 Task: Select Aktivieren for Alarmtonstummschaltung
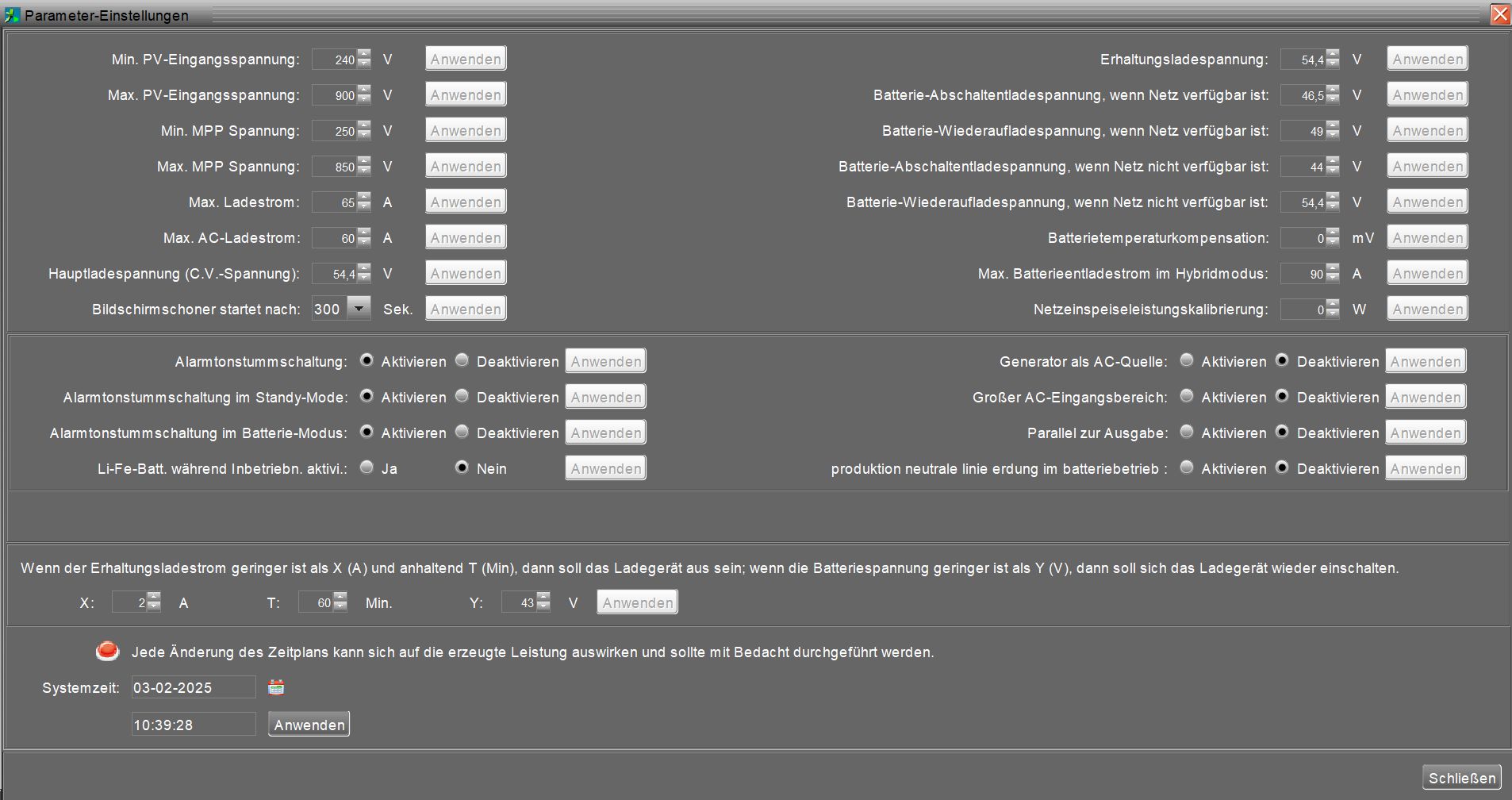366,360
